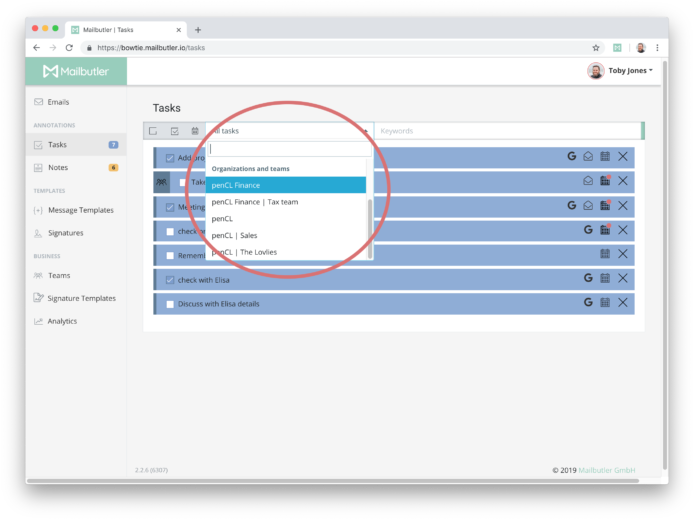Image resolution: width=693 pixels, height=519 pixels.
Task: Click the calendar icon on the Remember task row
Action: point(605,254)
